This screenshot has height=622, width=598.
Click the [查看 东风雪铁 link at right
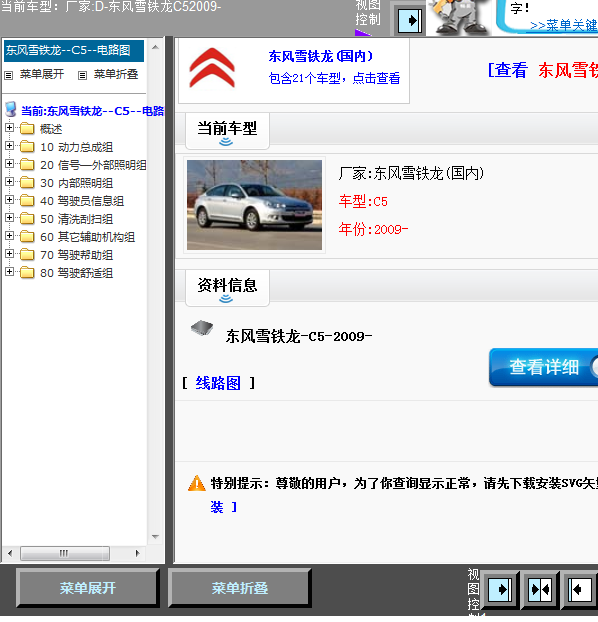(542, 70)
